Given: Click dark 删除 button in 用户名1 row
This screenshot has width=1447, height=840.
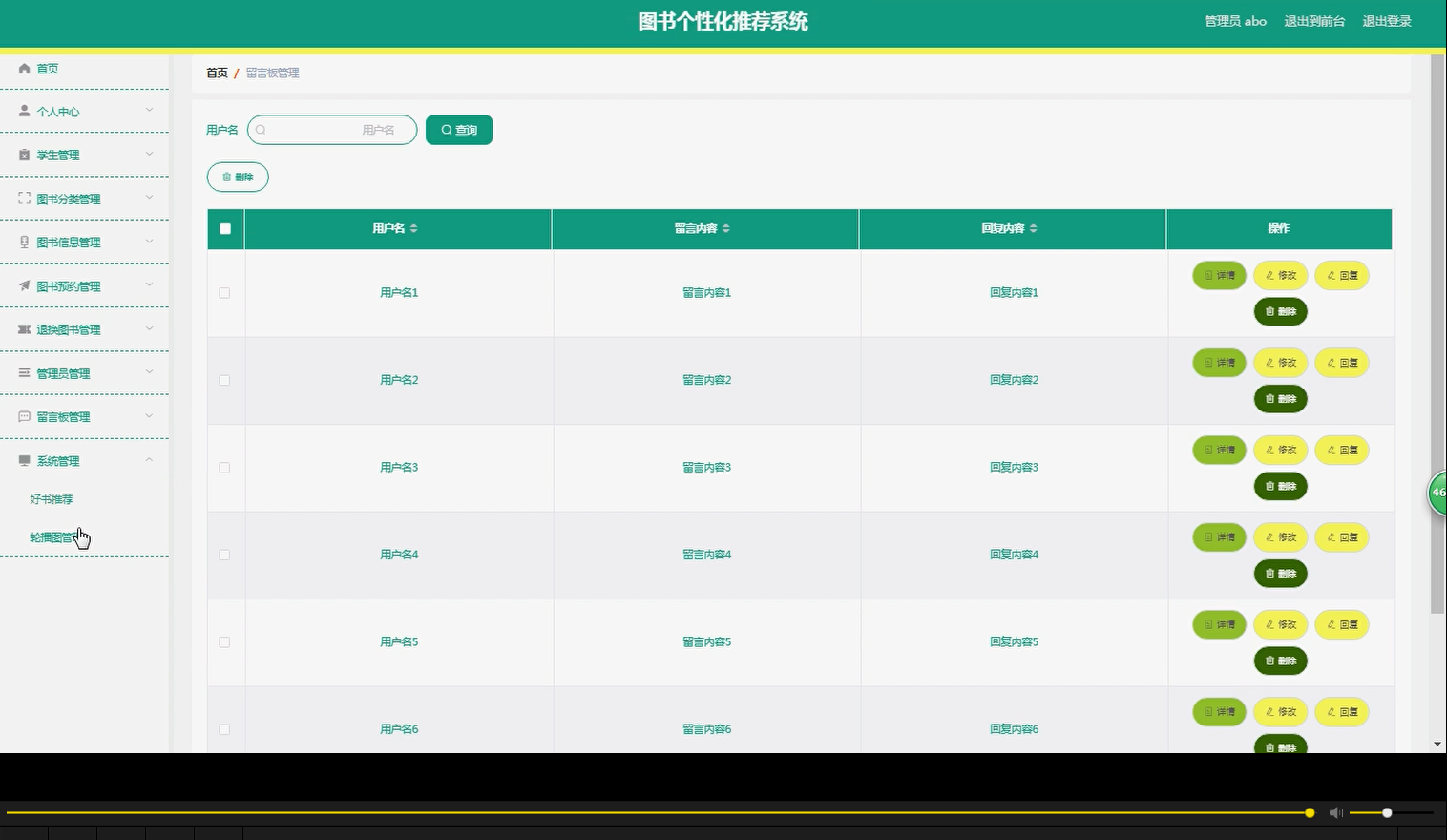Looking at the screenshot, I should pos(1280,311).
